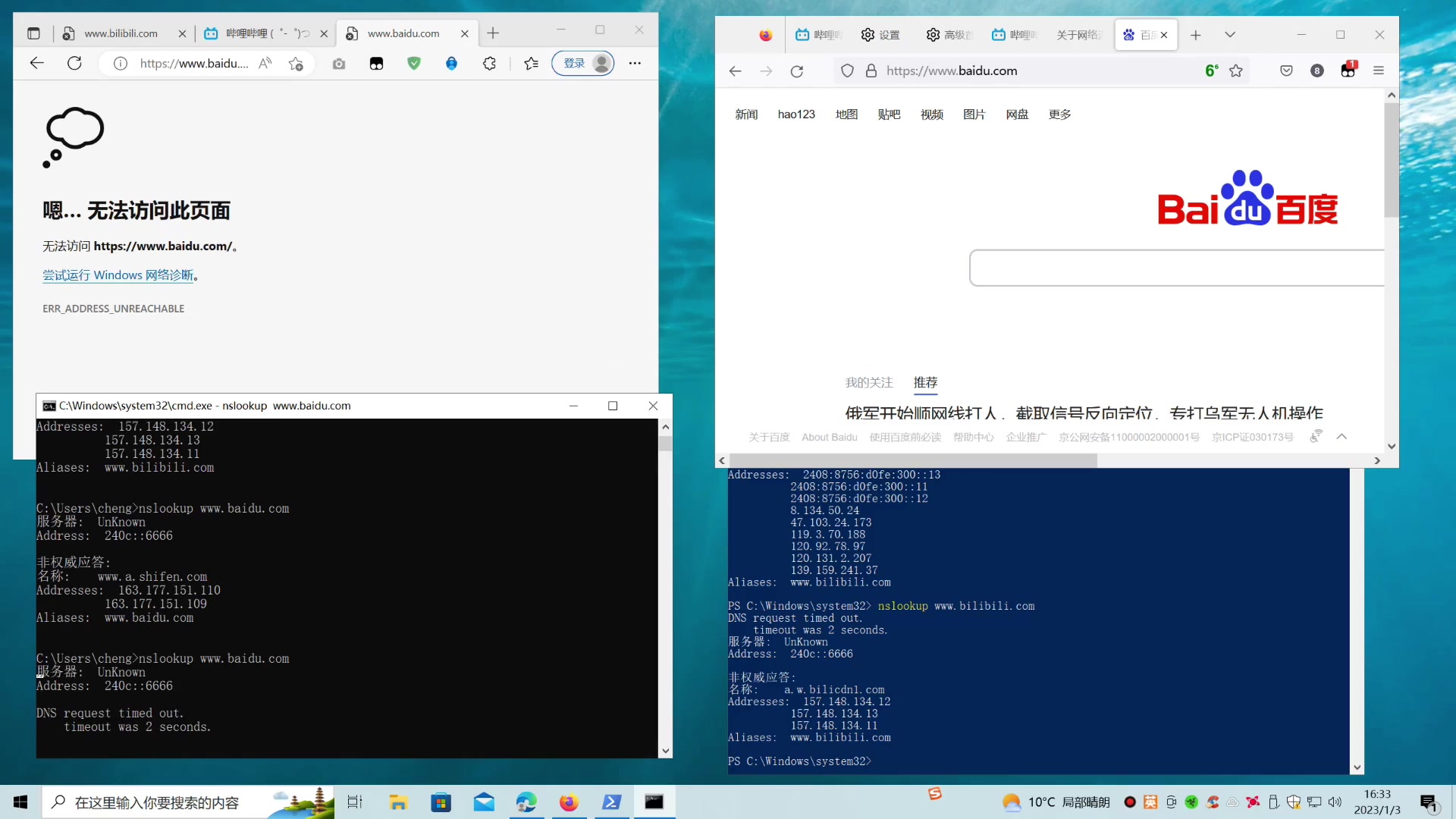Click the Firefox address bar URL

[x=952, y=71]
